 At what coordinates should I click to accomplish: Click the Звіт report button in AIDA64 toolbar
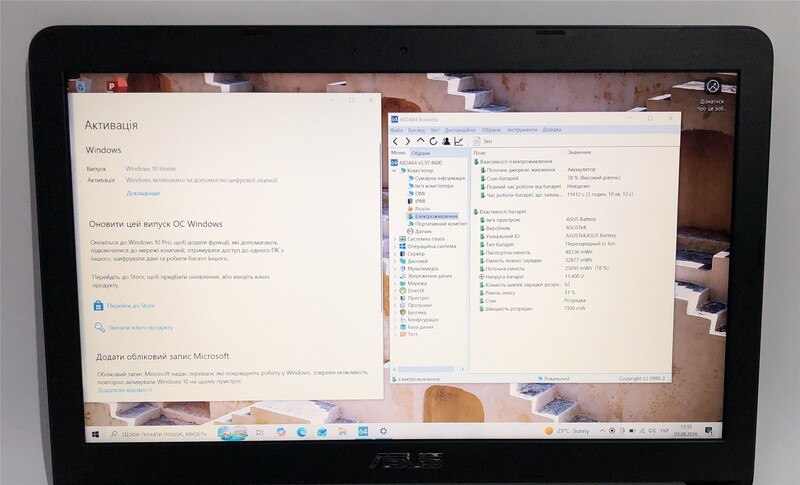[x=483, y=141]
